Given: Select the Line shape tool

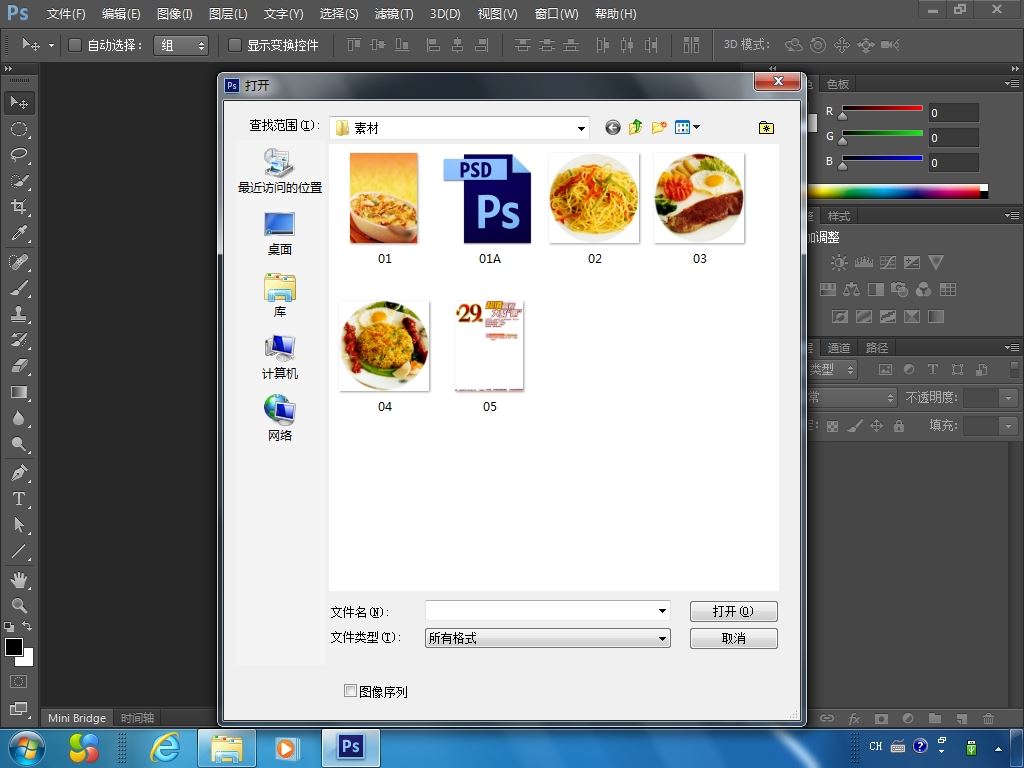Looking at the screenshot, I should (19, 551).
